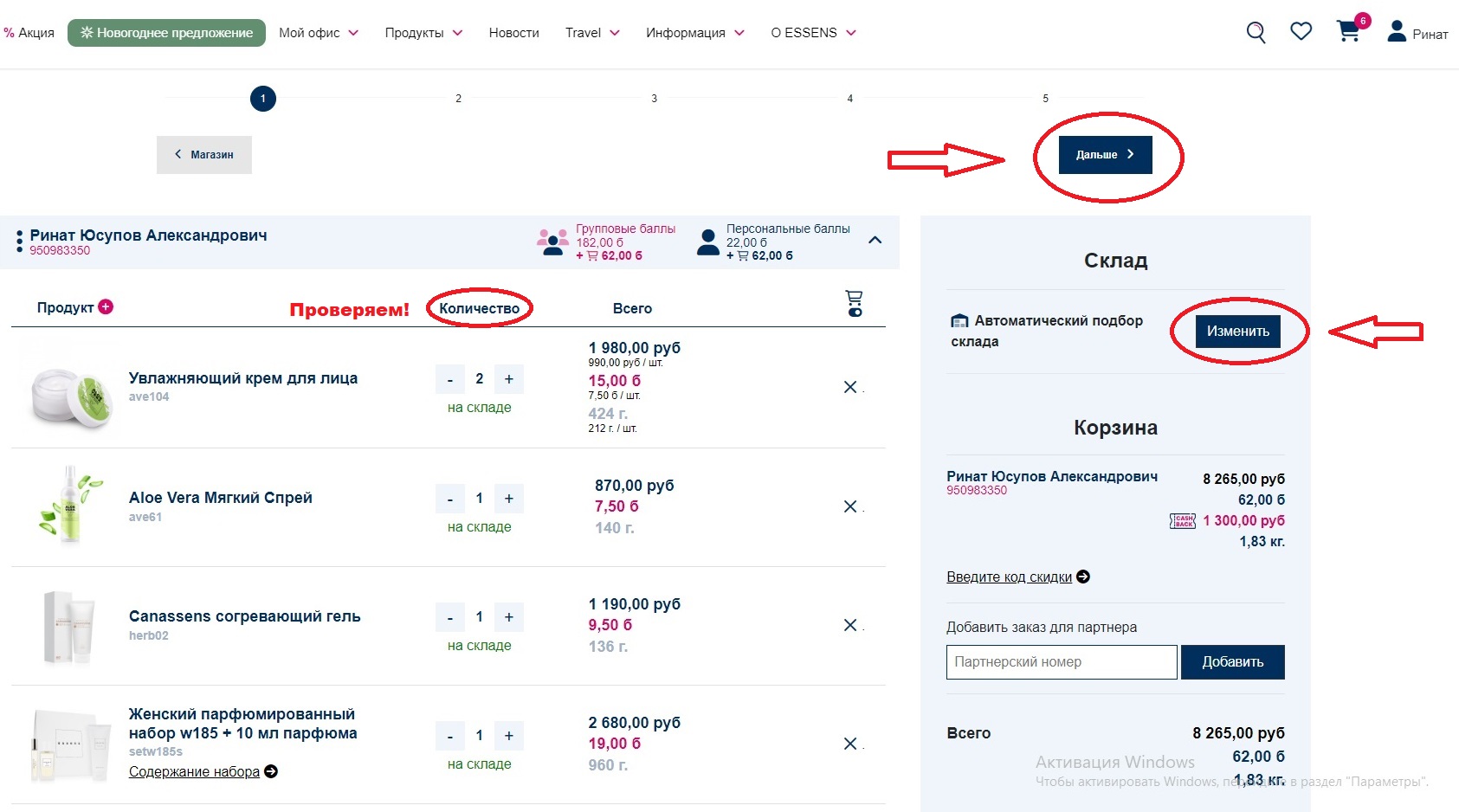Image resolution: width=1459 pixels, height=812 pixels.
Task: Open the search magnifier icon
Action: [x=1256, y=33]
